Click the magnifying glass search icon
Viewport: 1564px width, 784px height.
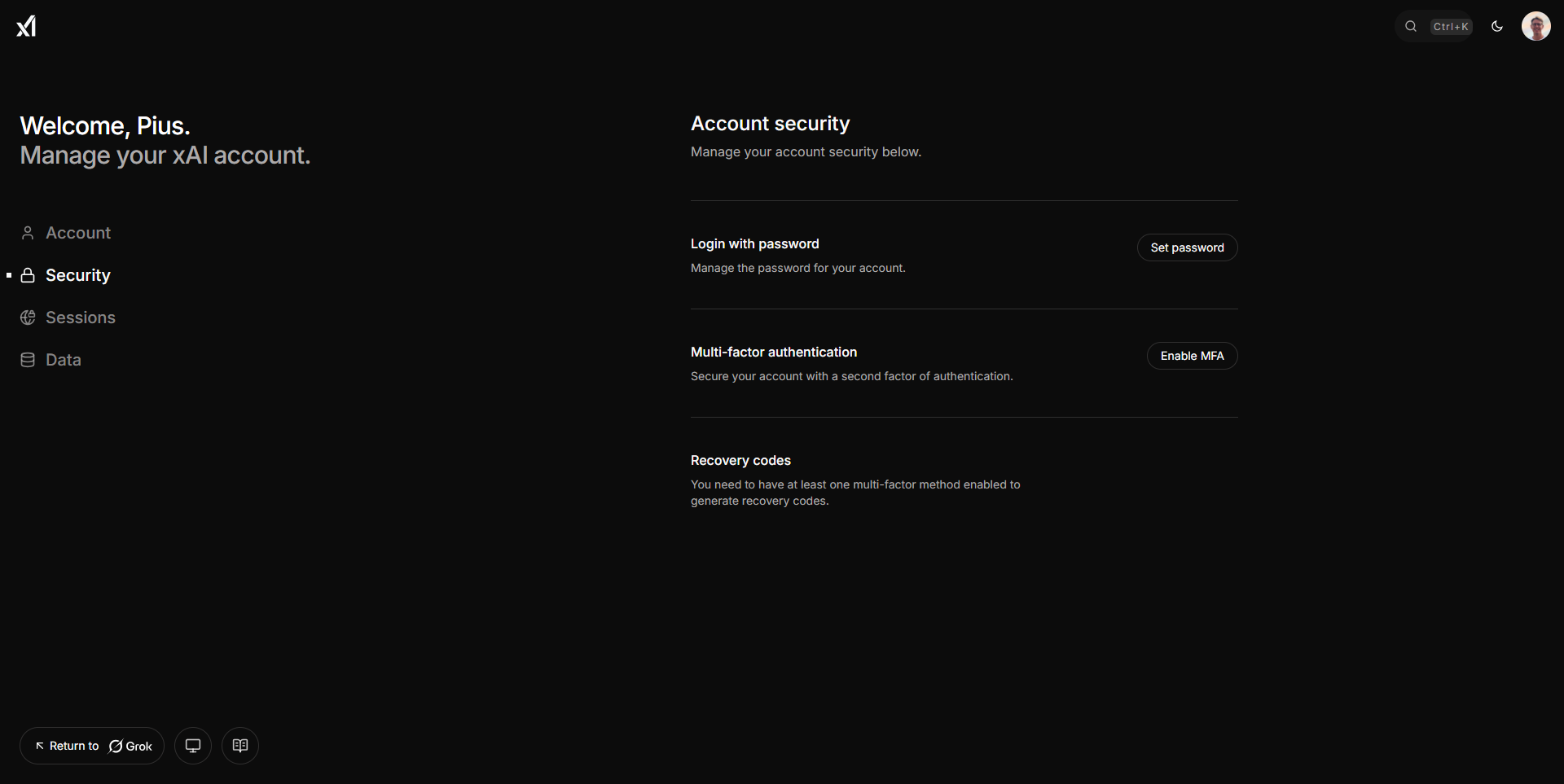(x=1411, y=27)
